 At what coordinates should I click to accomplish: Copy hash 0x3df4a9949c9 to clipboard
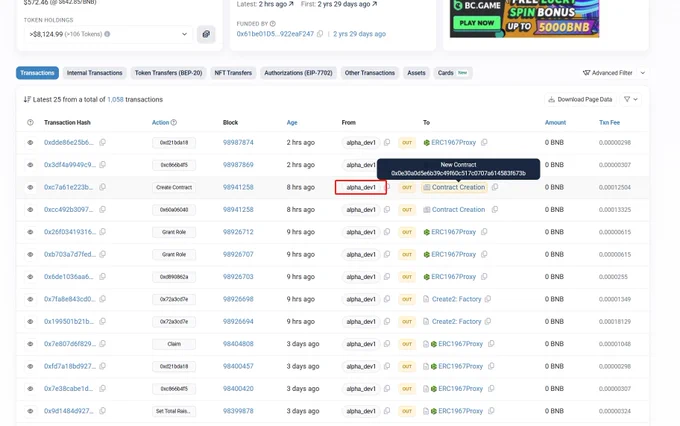102,164
